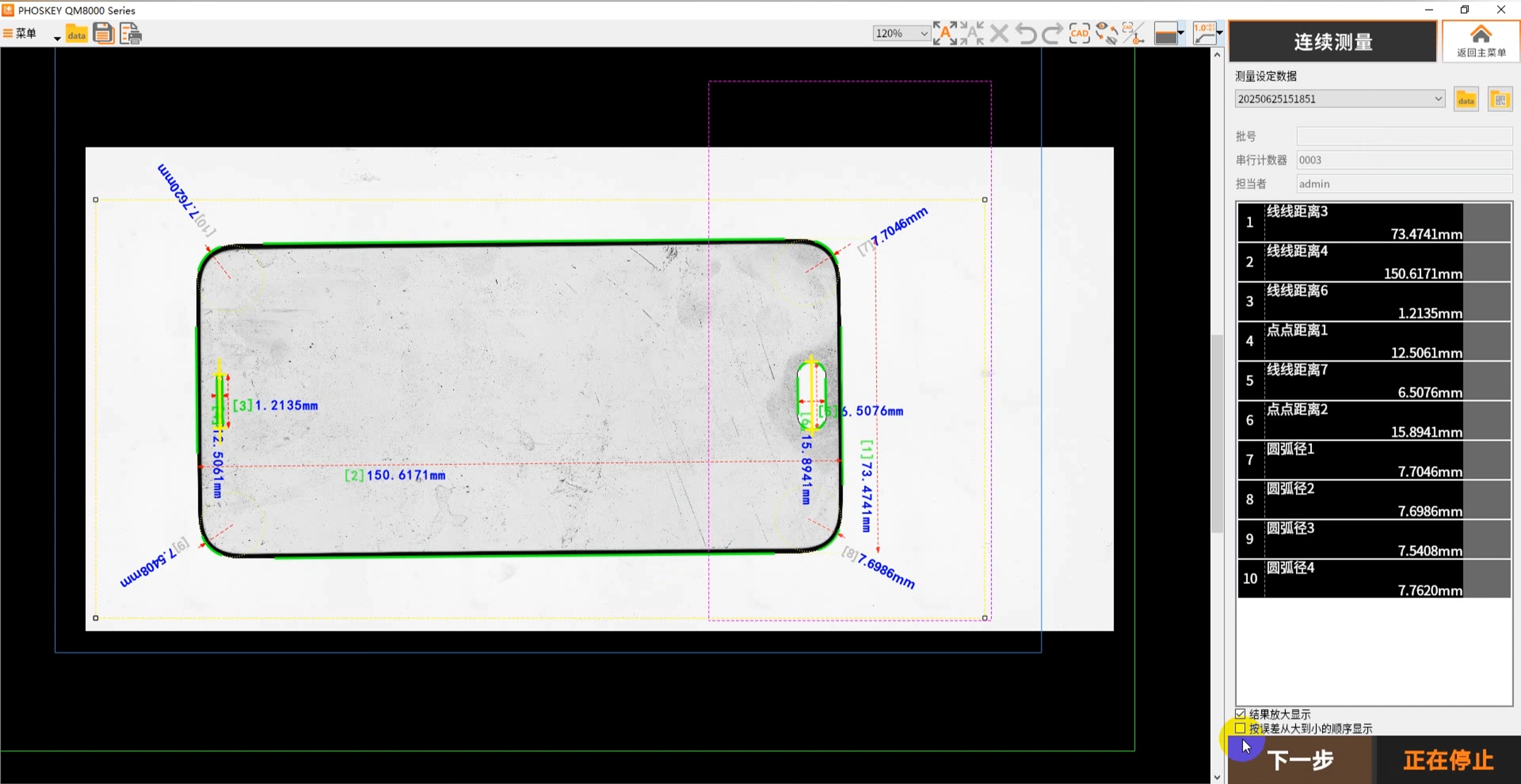This screenshot has width=1521, height=784.
Task: Open the tolerance display format dropdown arrow
Action: coord(1220,33)
